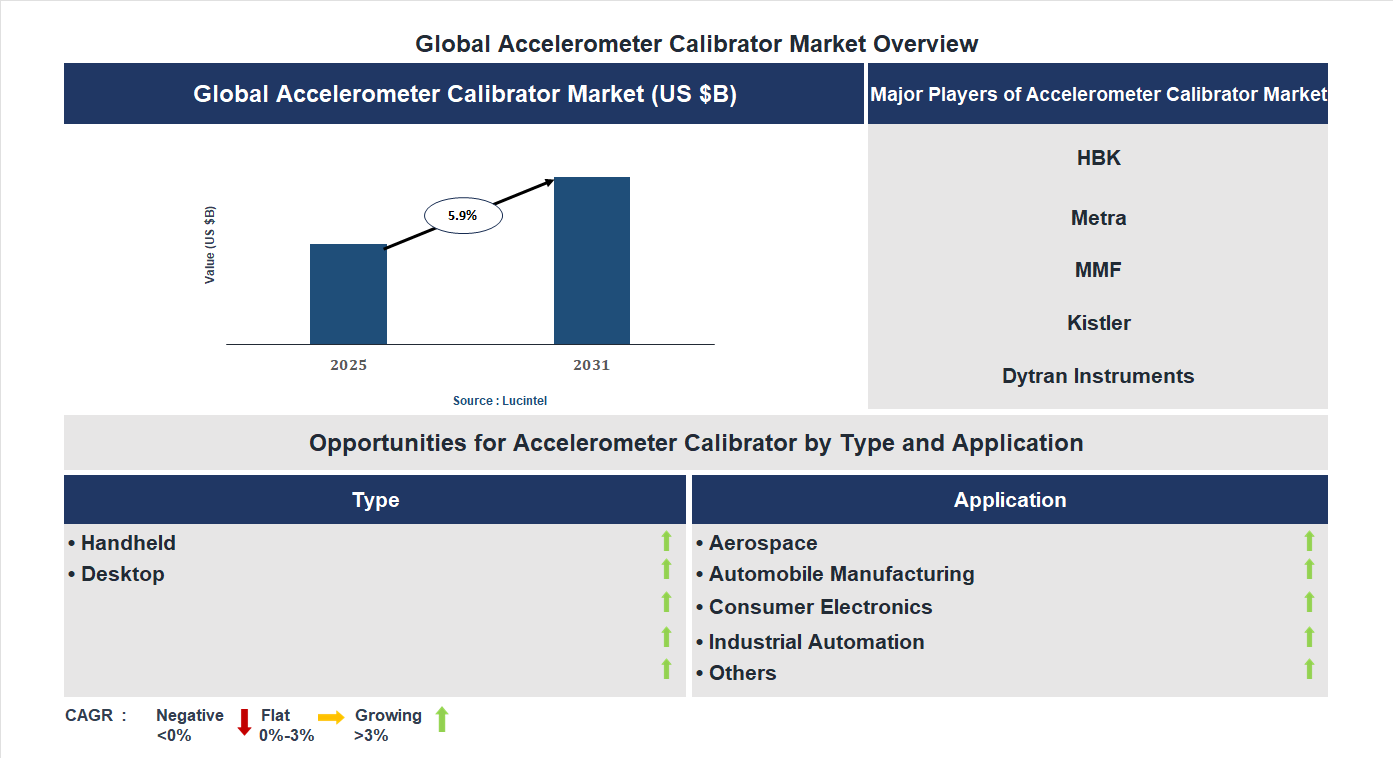Screen dimensions: 1393x758
Task: Click the green arrow next to Aerospace
Action: pos(1309,541)
